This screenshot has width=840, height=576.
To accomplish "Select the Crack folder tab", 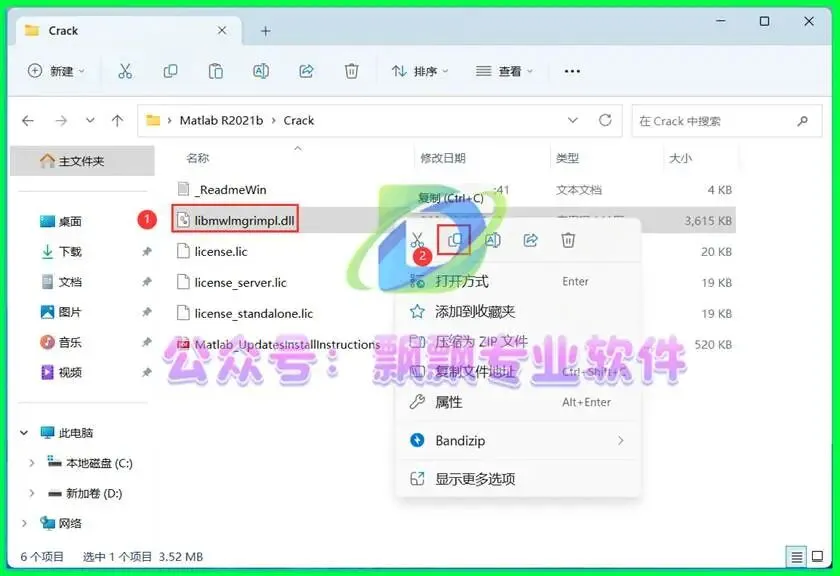I will (x=129, y=31).
